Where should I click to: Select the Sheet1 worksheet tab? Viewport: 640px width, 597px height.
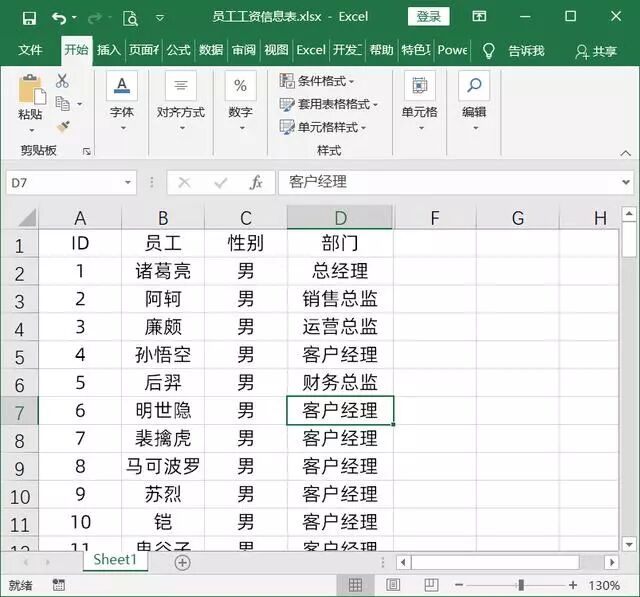pyautogui.click(x=115, y=560)
